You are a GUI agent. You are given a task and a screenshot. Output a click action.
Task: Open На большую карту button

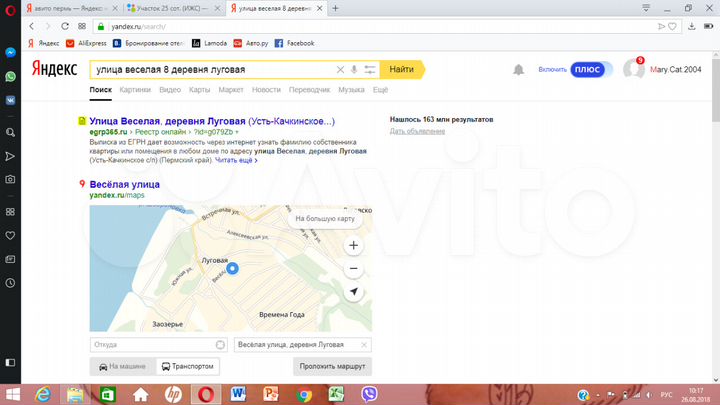[325, 219]
